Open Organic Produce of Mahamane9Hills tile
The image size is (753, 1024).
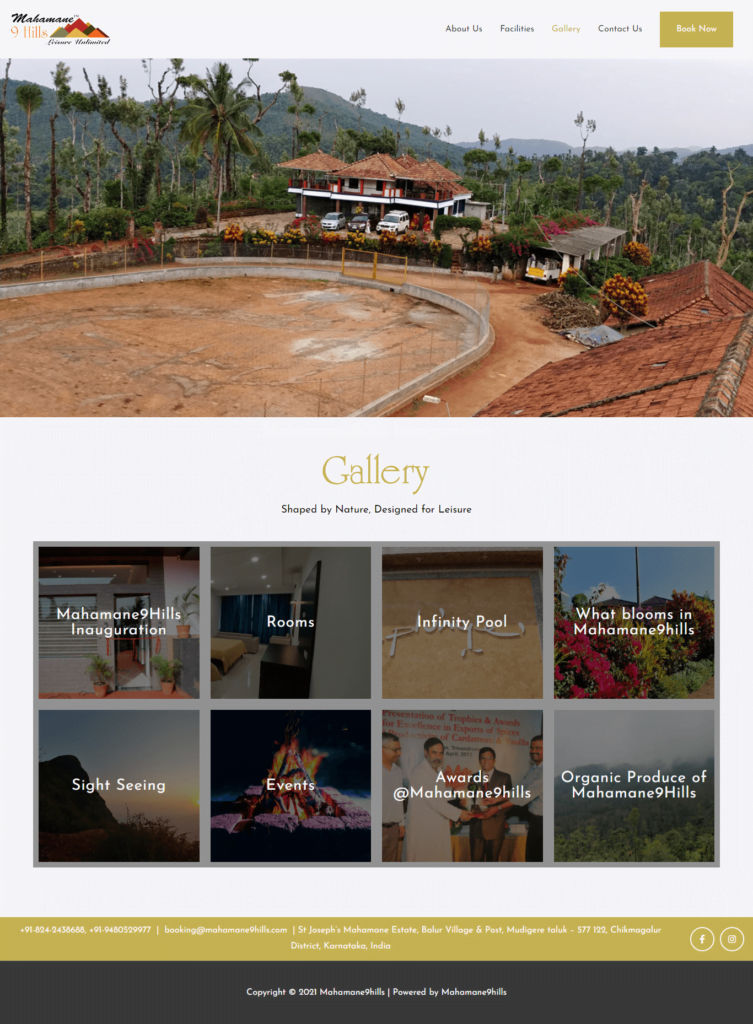click(x=634, y=786)
